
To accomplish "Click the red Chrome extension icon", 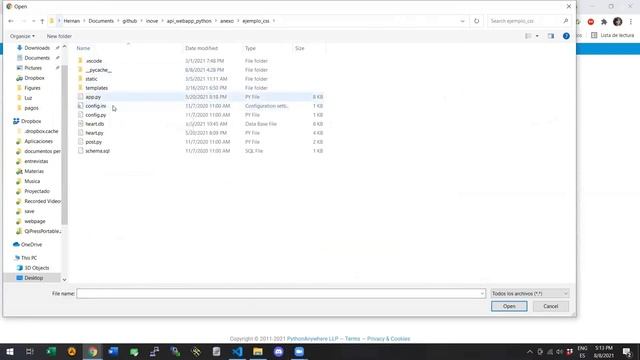I will coord(591,22).
